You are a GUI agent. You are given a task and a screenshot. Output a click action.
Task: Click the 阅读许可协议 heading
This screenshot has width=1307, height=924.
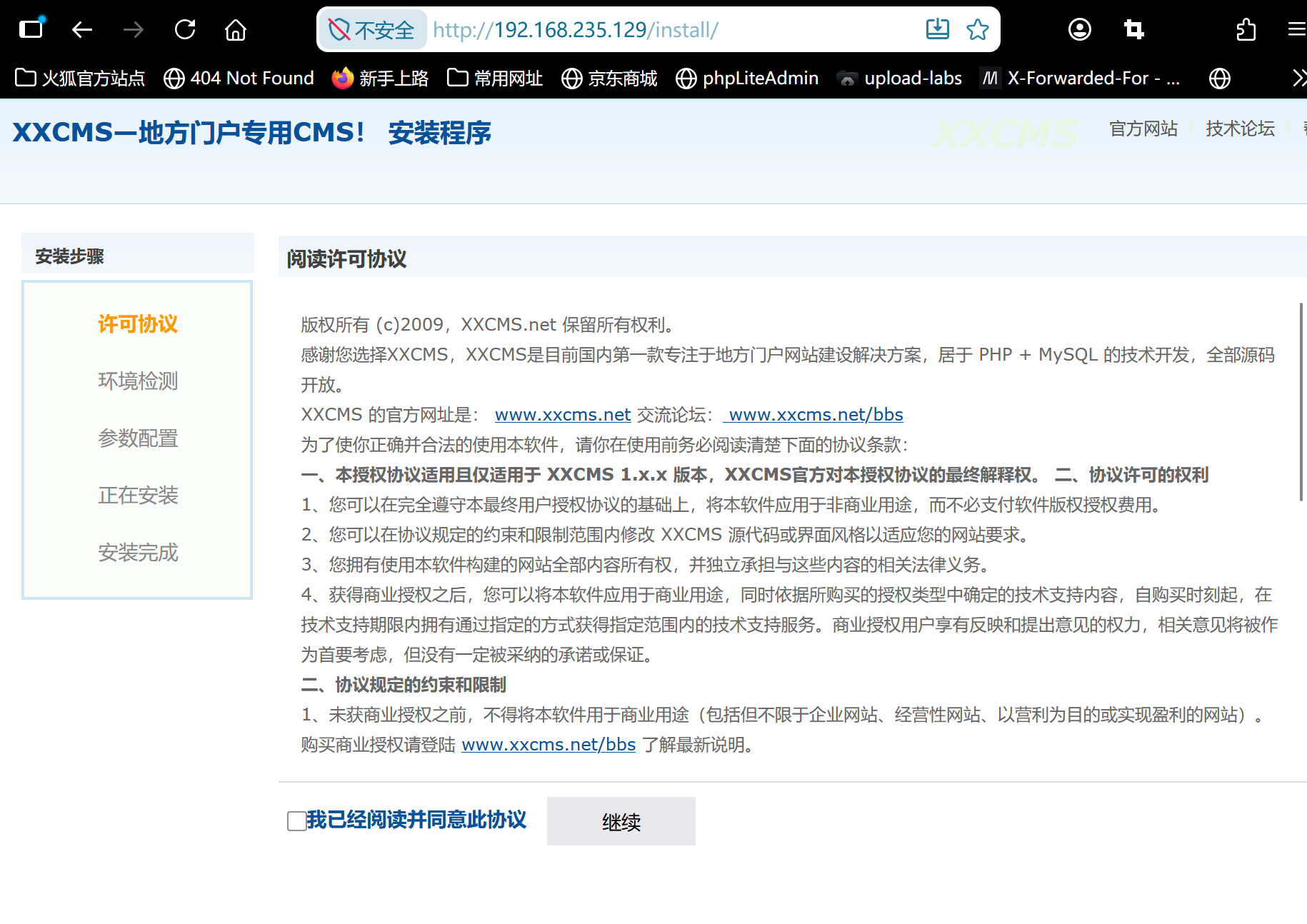[x=346, y=259]
